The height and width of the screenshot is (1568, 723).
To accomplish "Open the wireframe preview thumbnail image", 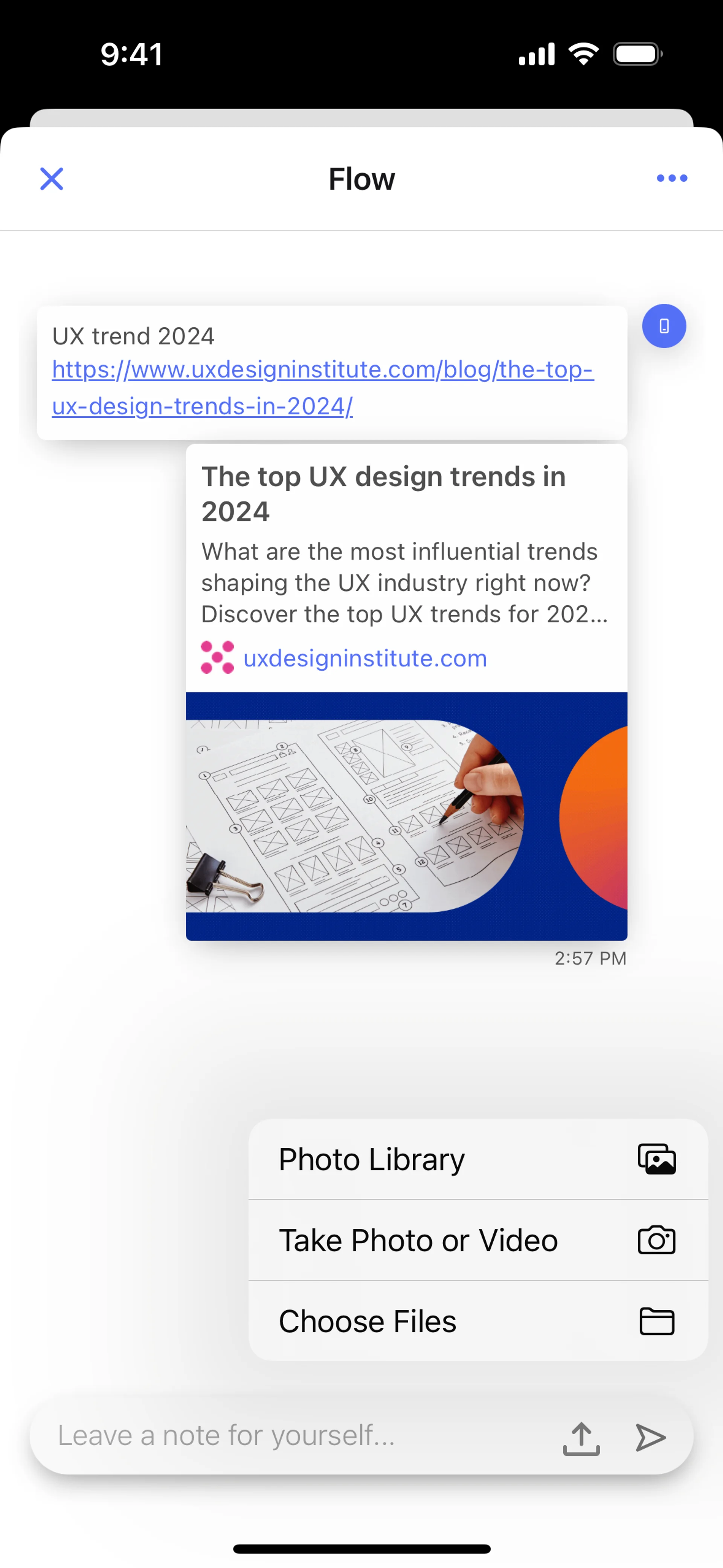I will click(407, 816).
